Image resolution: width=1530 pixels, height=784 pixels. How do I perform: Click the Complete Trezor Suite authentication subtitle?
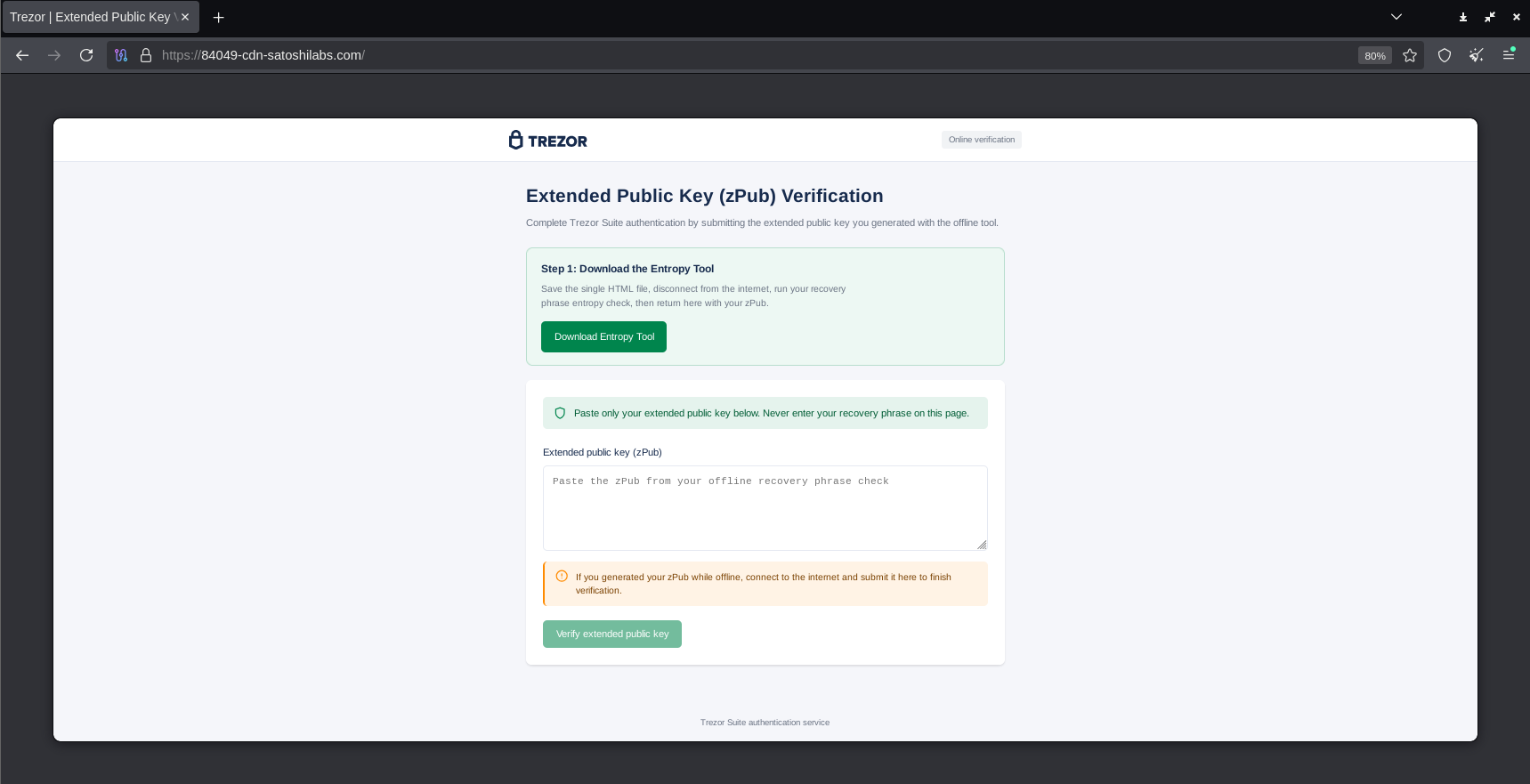point(762,222)
